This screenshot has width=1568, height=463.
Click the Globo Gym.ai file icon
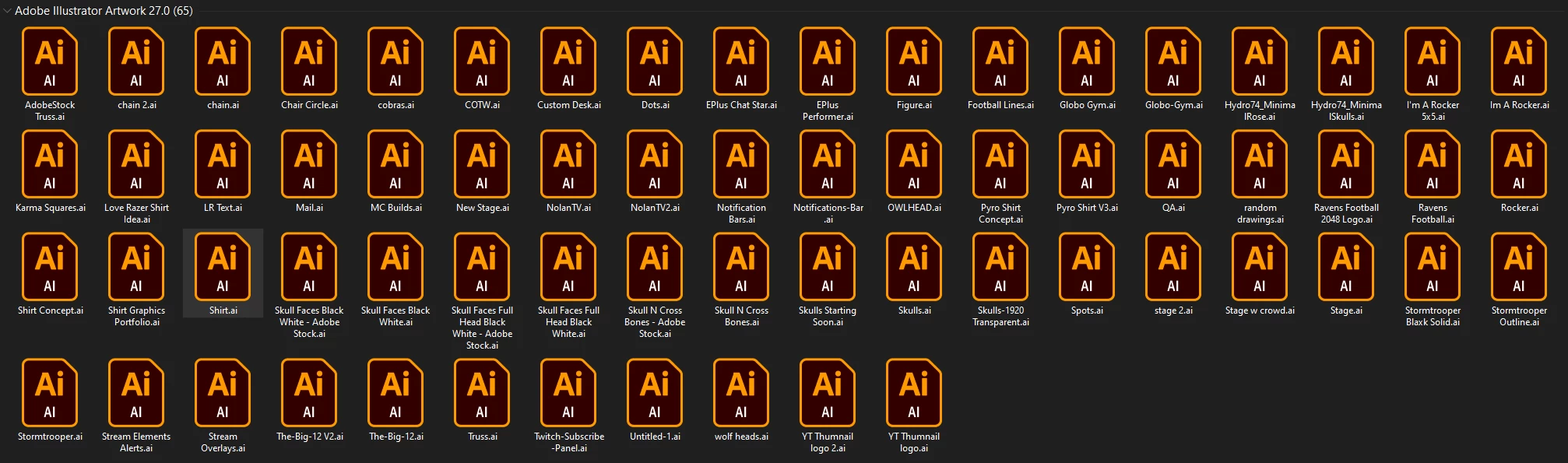point(1087,61)
